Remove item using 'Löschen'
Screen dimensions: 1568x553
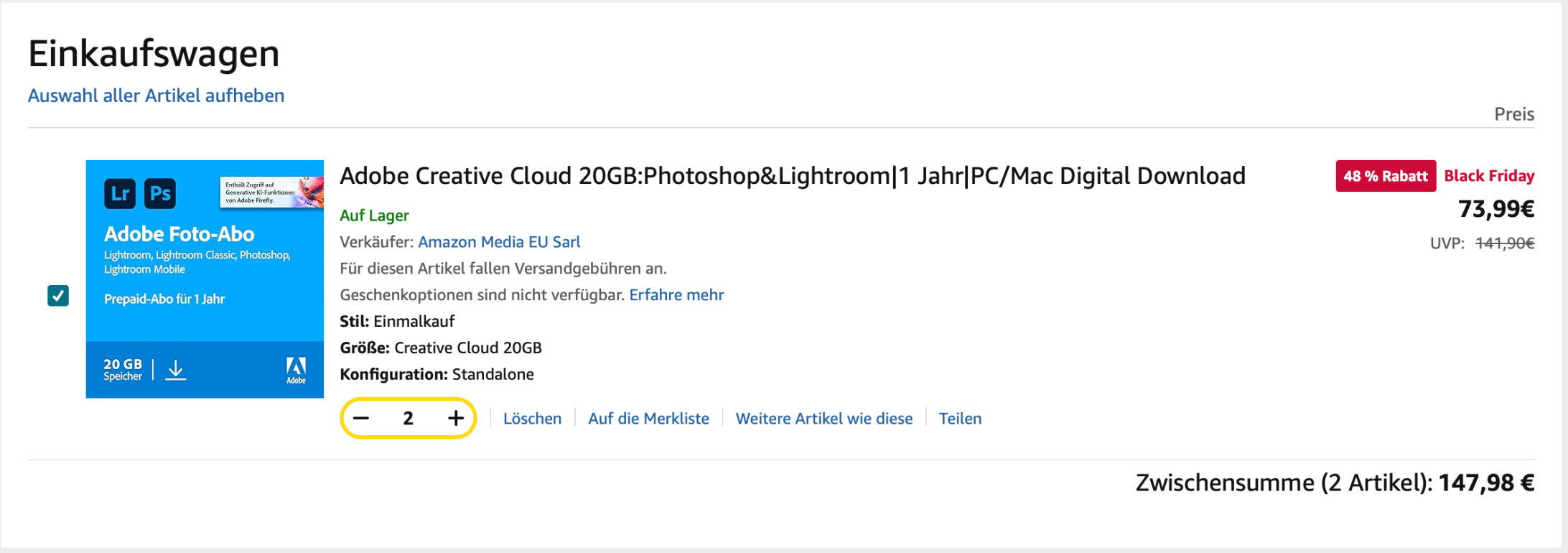point(532,419)
